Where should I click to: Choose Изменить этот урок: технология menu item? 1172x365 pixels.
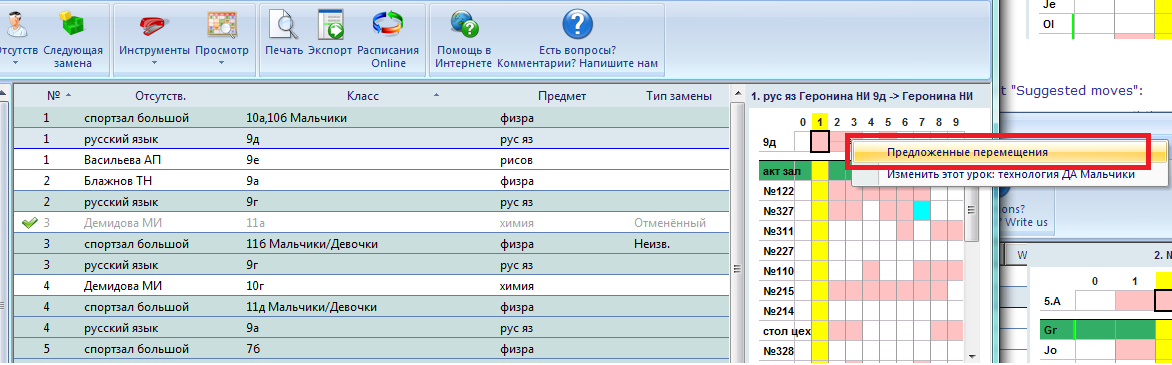1010,174
